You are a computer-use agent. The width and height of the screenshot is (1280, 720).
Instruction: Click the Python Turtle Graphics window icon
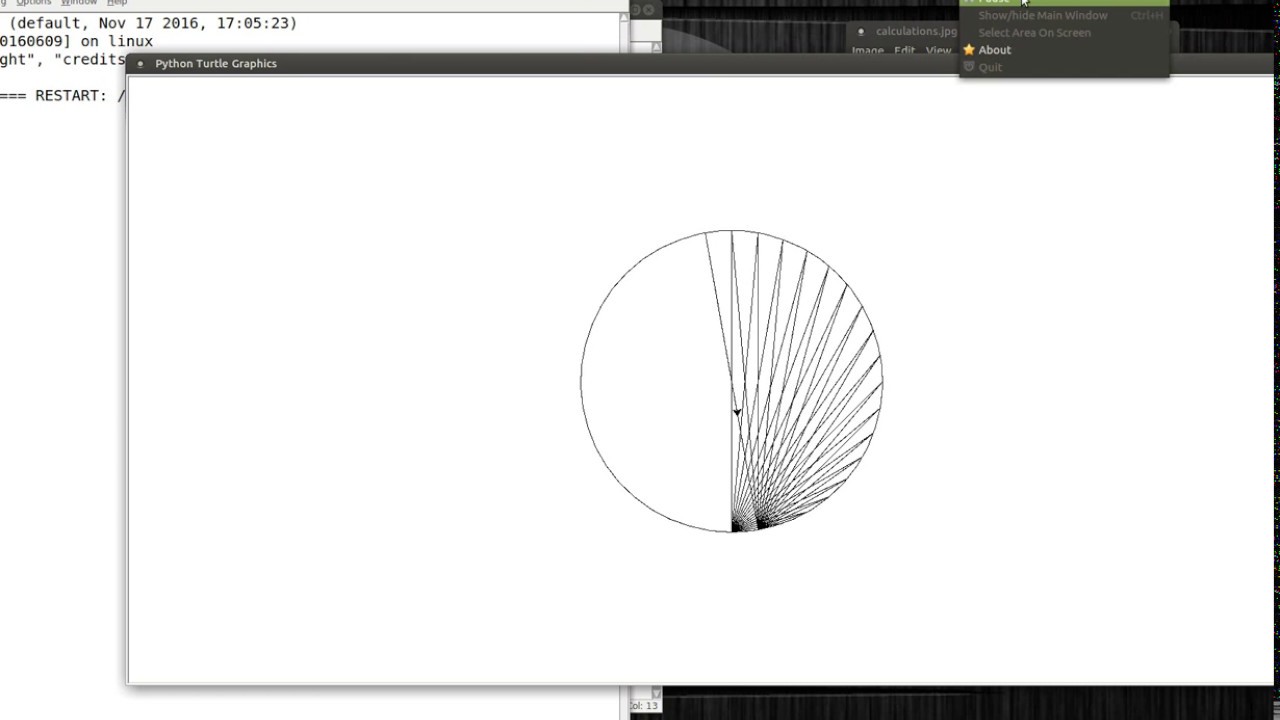(x=140, y=64)
